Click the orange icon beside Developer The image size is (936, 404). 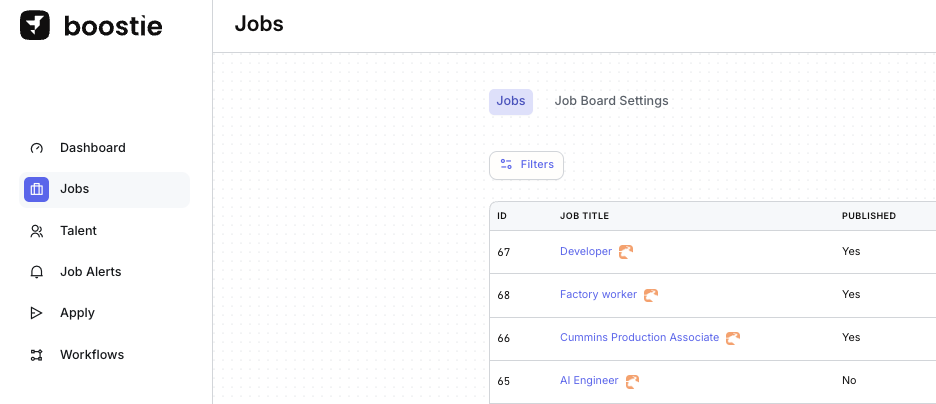click(626, 252)
